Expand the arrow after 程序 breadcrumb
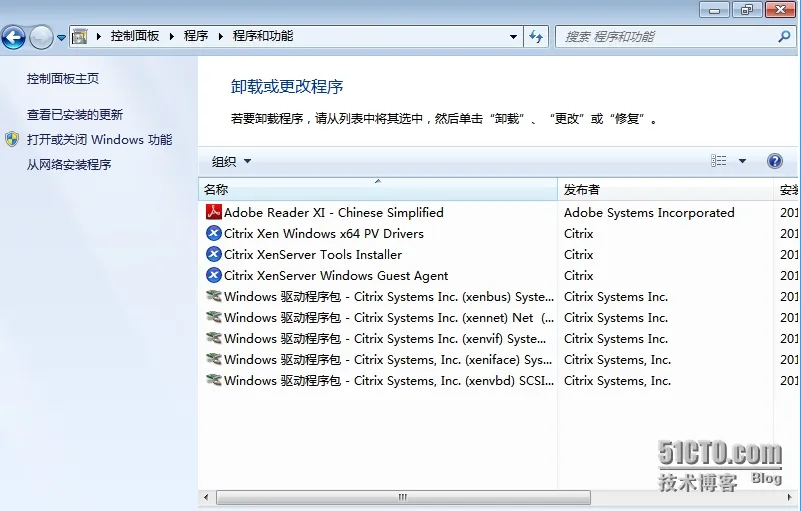801x511 pixels. pos(221,36)
